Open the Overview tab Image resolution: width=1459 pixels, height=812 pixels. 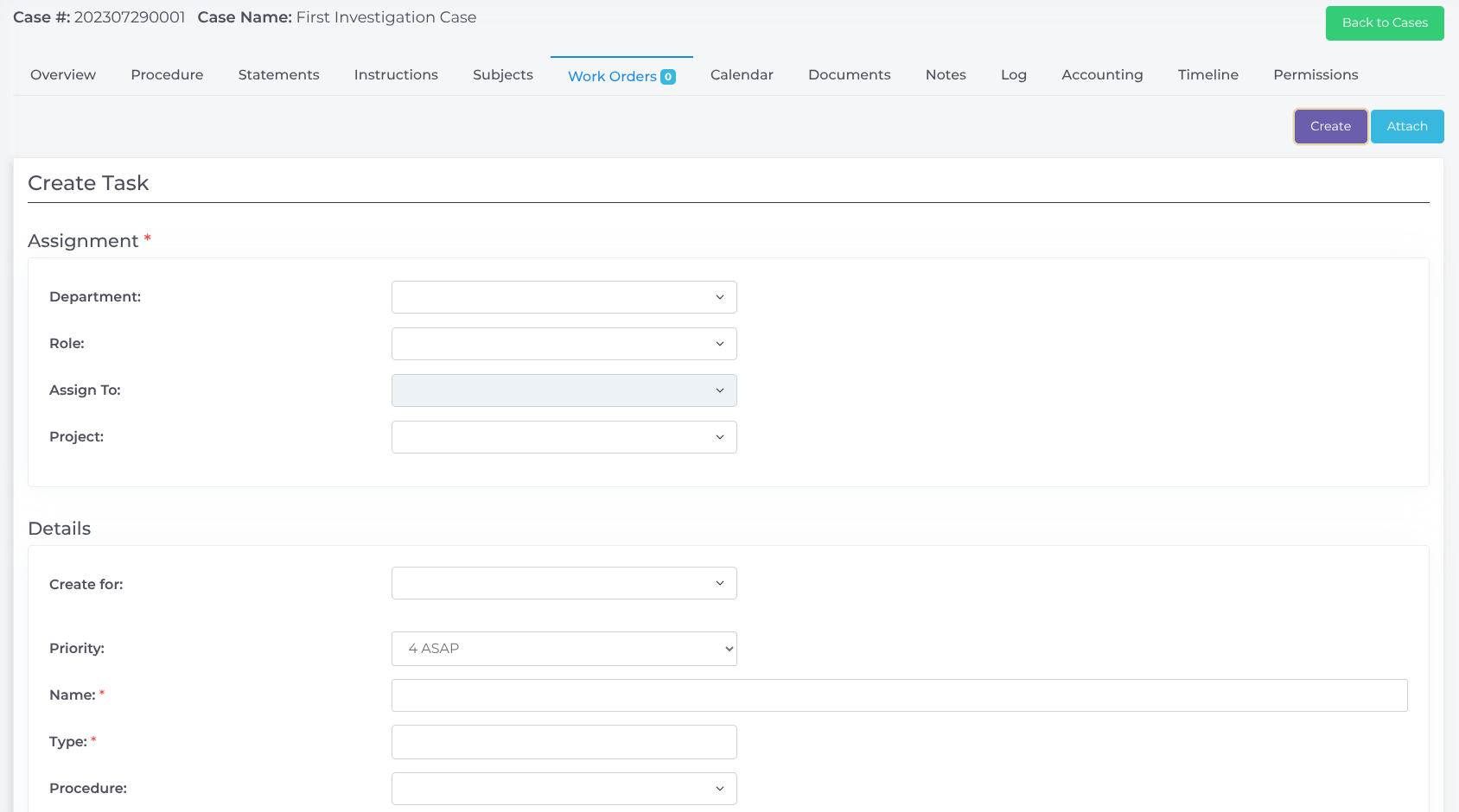(x=63, y=75)
